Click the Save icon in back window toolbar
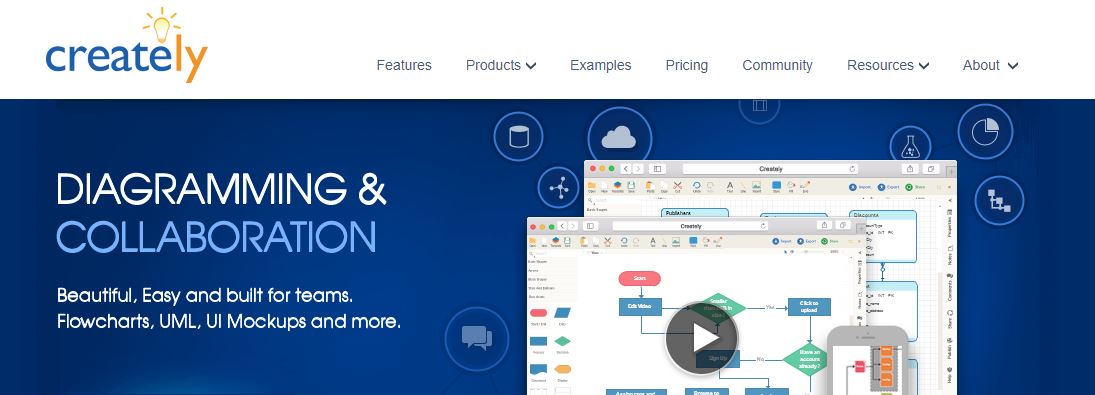The image size is (1095, 395). (631, 186)
